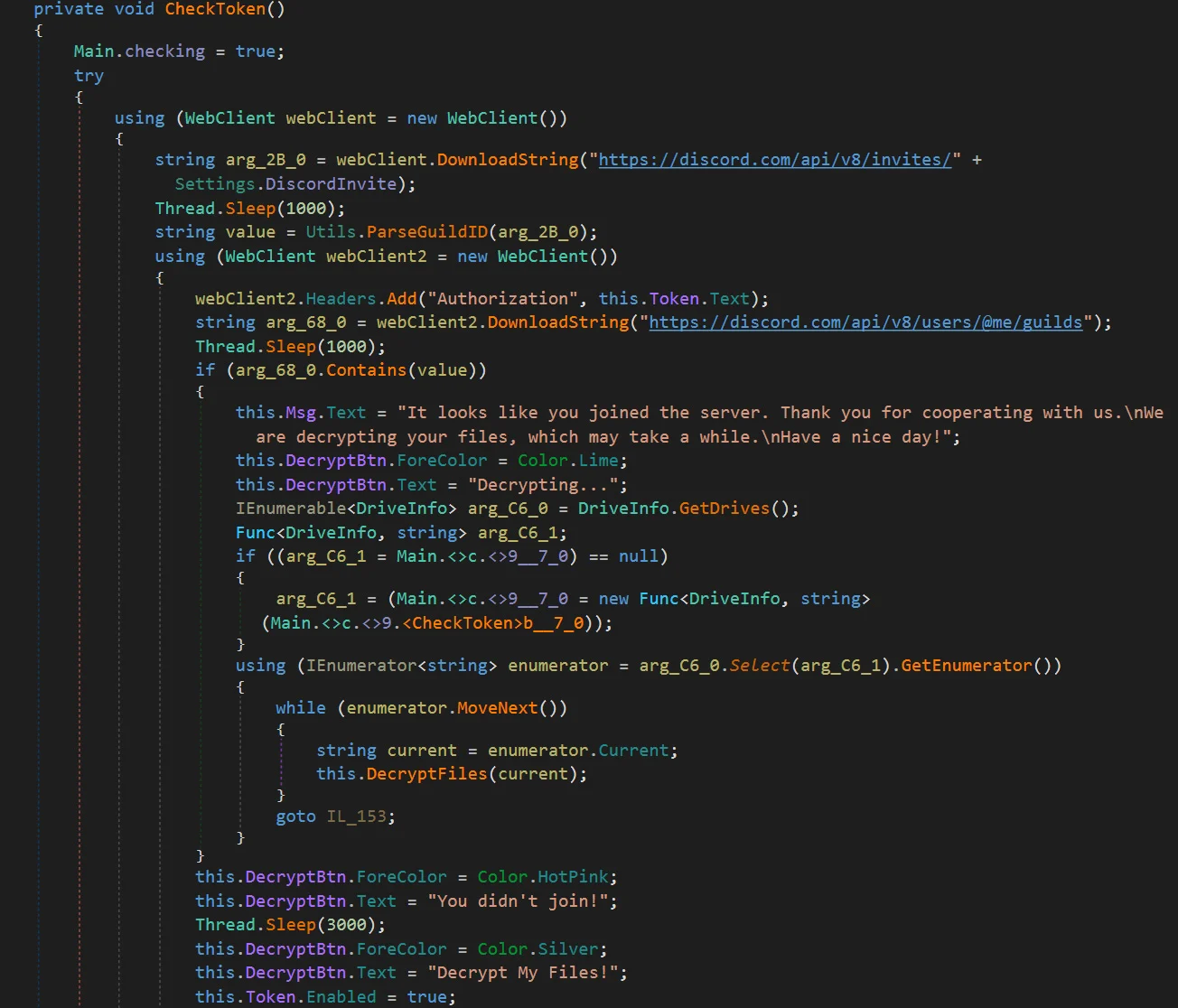Click the "Decrypting..." string literal

pos(543,485)
